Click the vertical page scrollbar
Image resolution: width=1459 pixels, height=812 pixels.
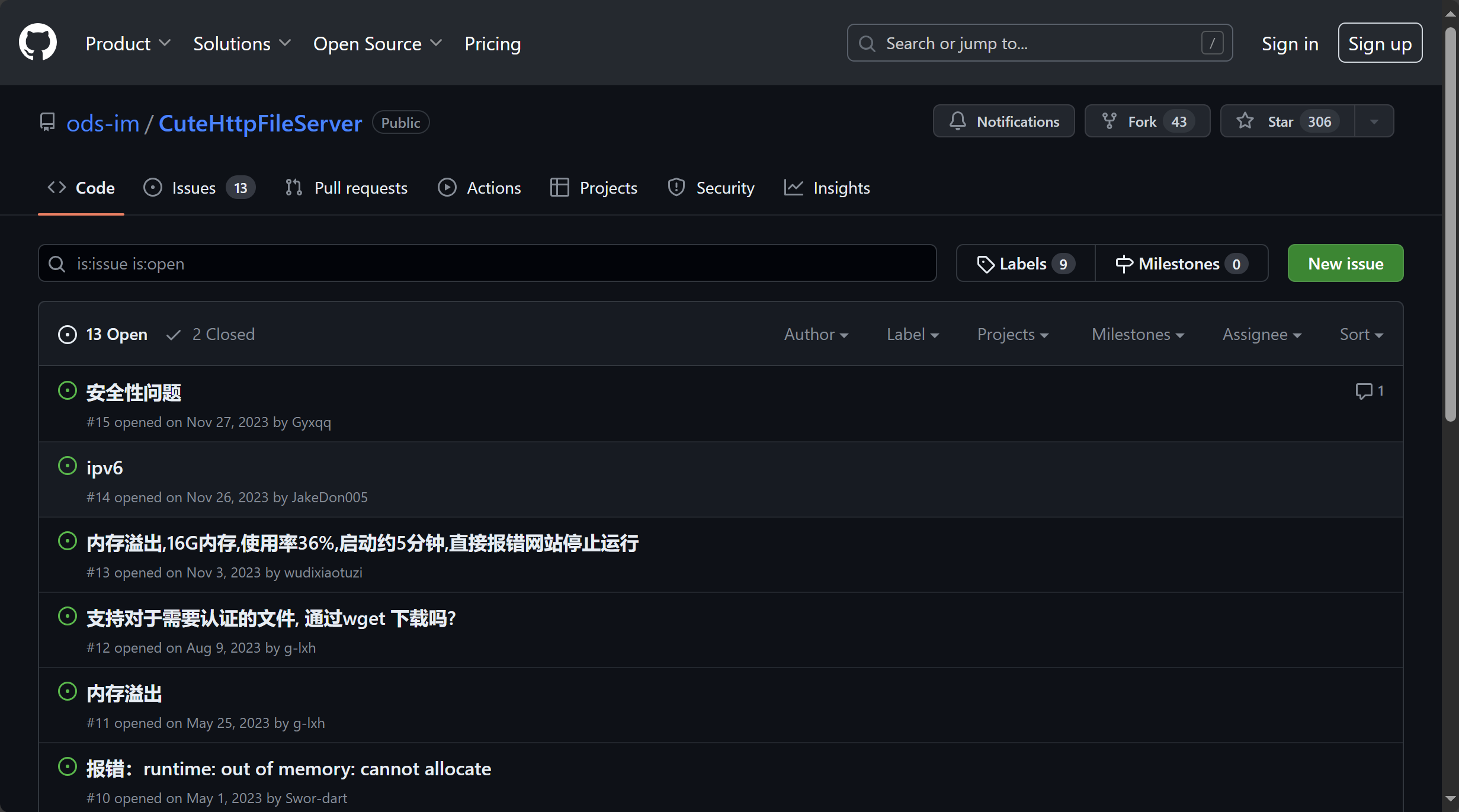[1450, 225]
